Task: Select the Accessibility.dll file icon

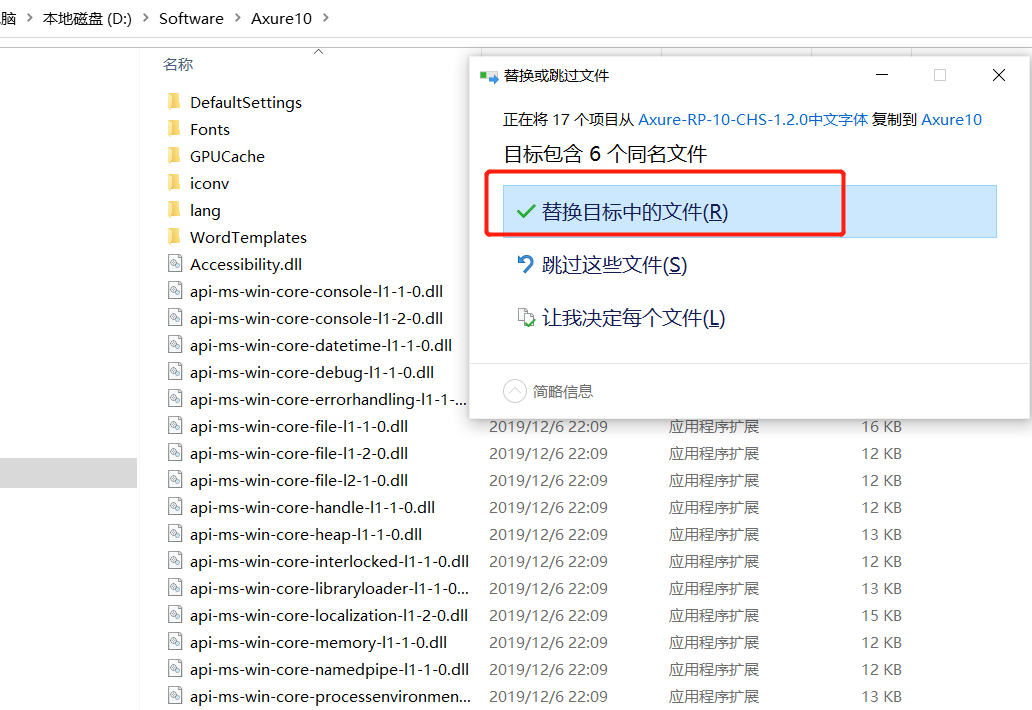Action: (x=174, y=264)
